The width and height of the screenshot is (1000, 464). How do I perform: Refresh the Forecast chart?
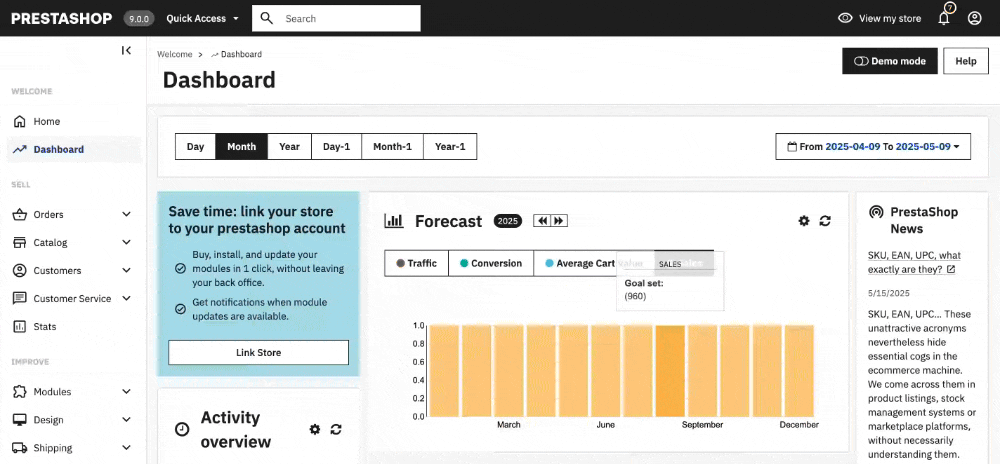tap(825, 221)
